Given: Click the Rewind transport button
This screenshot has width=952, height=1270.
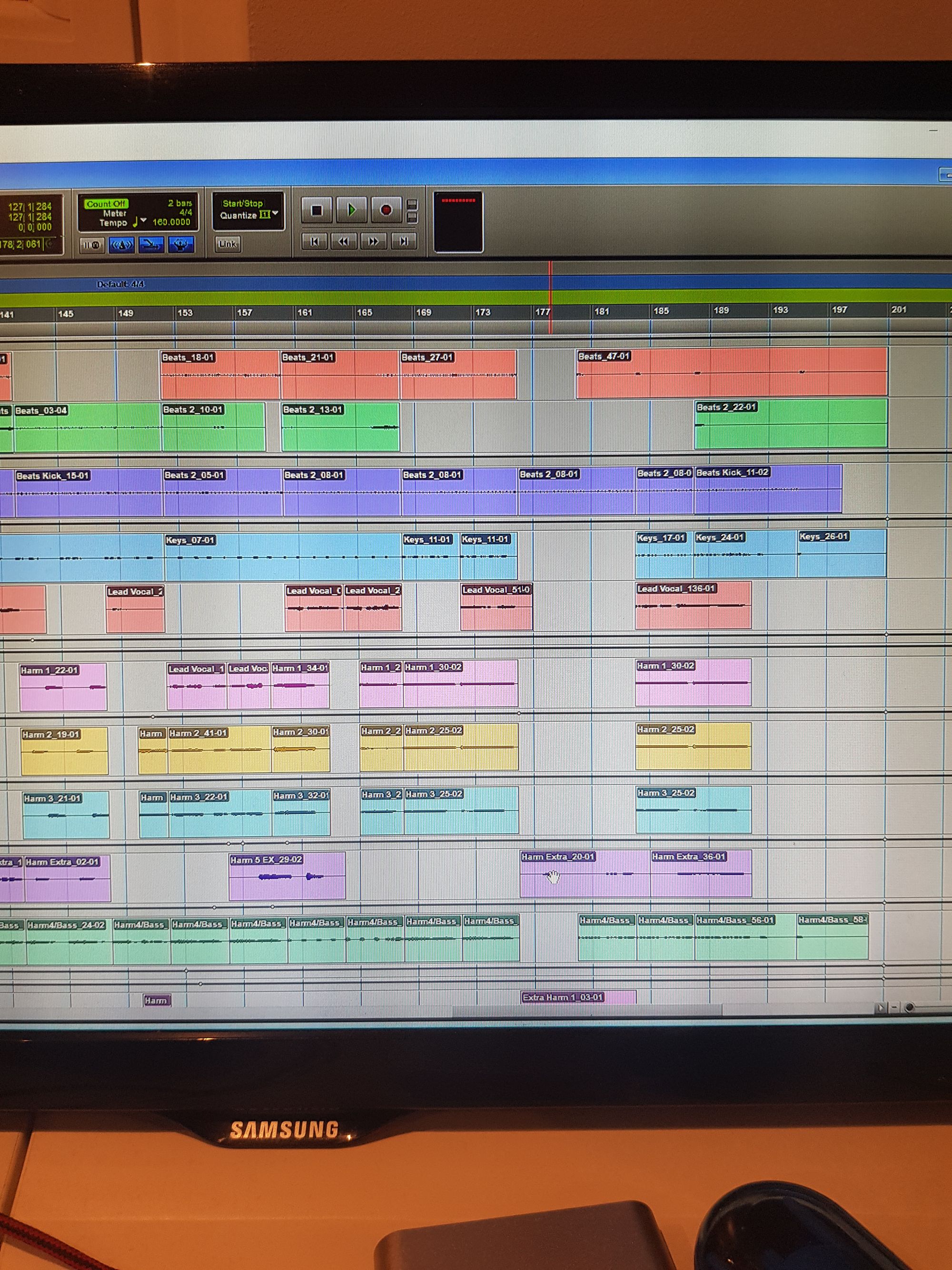Looking at the screenshot, I should click(x=343, y=242).
